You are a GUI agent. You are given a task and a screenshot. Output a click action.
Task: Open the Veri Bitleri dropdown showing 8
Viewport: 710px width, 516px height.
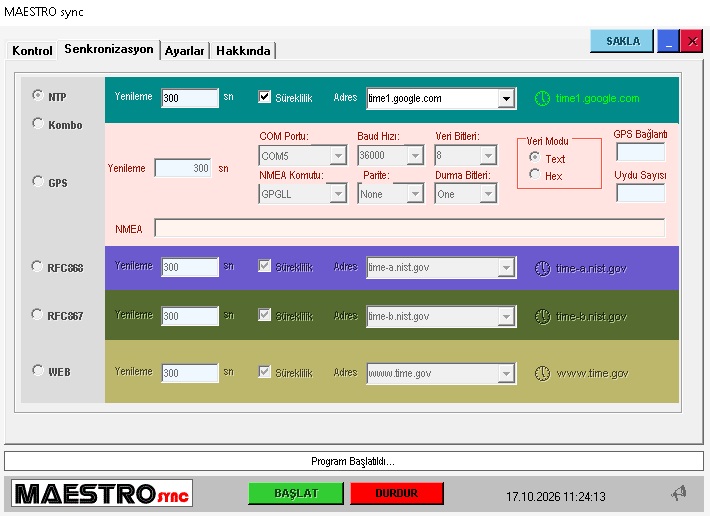tap(488, 156)
